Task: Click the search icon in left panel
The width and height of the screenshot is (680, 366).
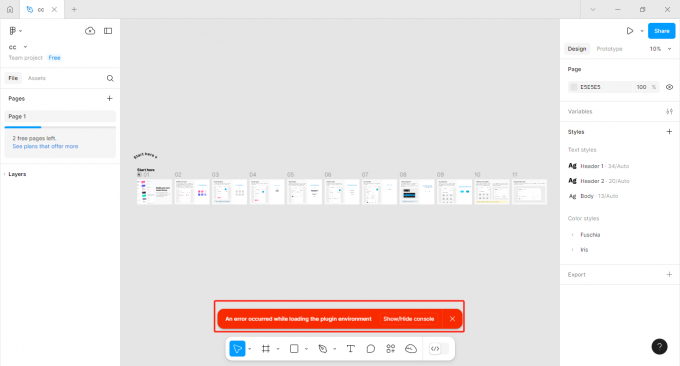Action: pos(110,78)
